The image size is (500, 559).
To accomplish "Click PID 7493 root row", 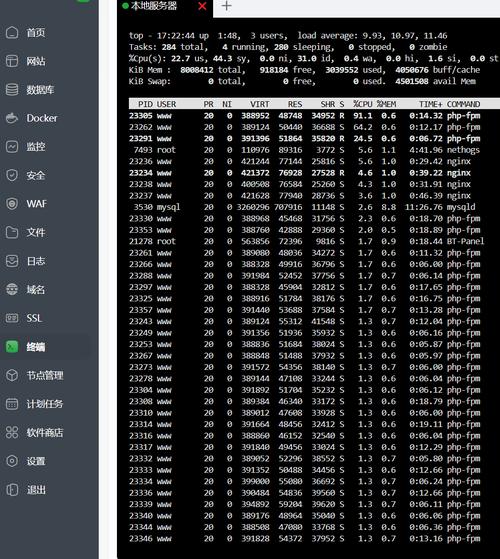I will (x=306, y=150).
